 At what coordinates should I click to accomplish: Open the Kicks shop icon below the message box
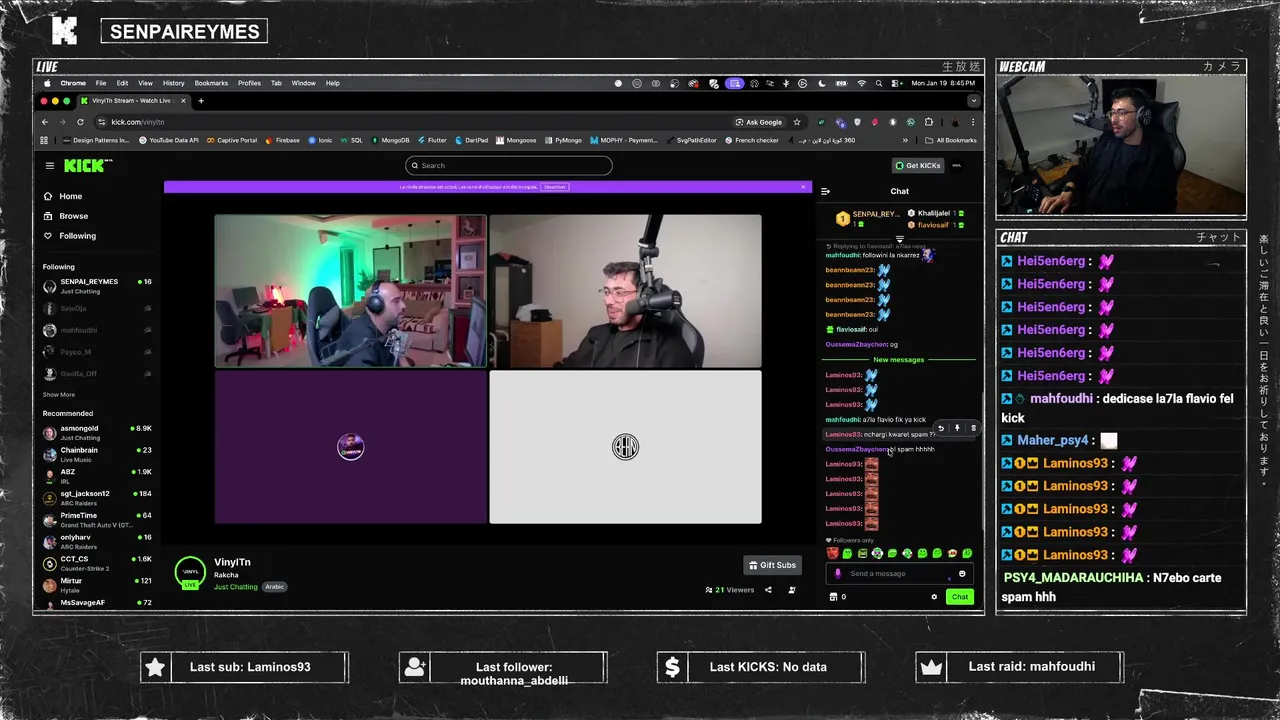(833, 597)
